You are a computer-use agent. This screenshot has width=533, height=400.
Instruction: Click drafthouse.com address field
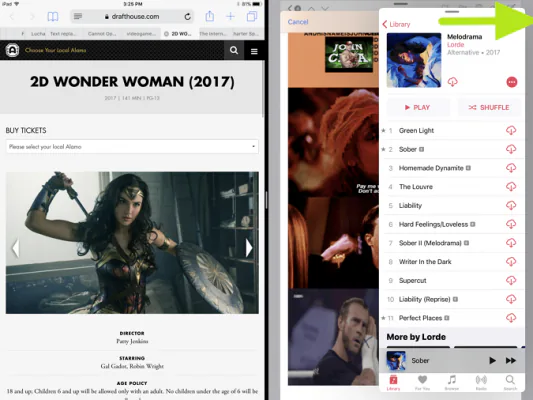(132, 16)
